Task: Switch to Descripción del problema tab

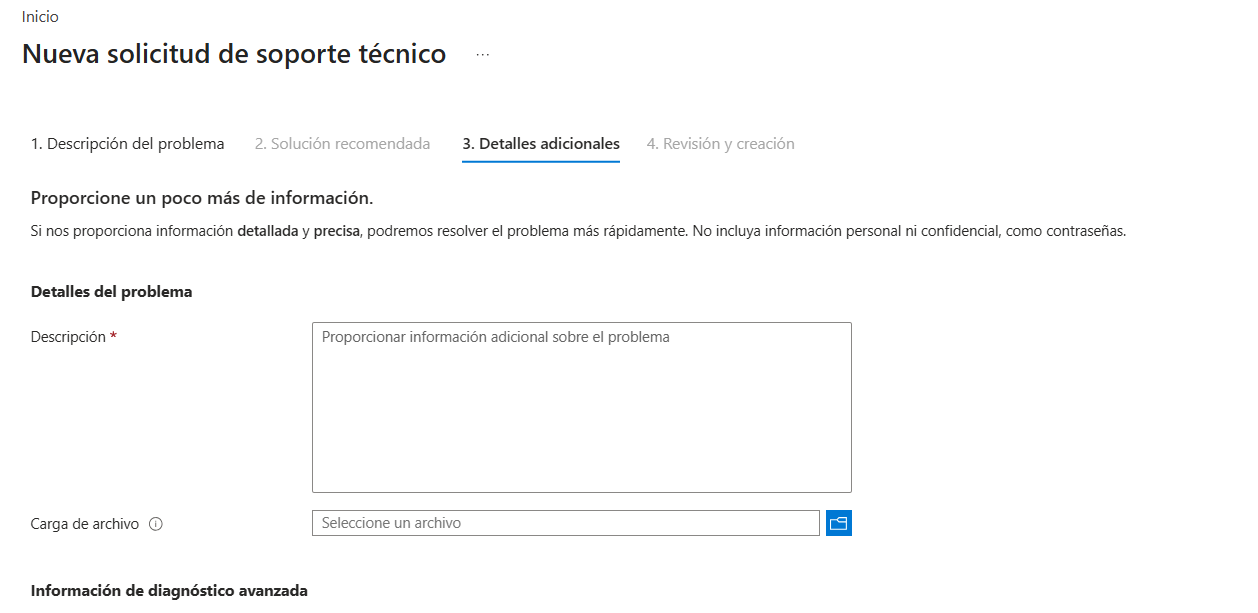Action: click(128, 144)
